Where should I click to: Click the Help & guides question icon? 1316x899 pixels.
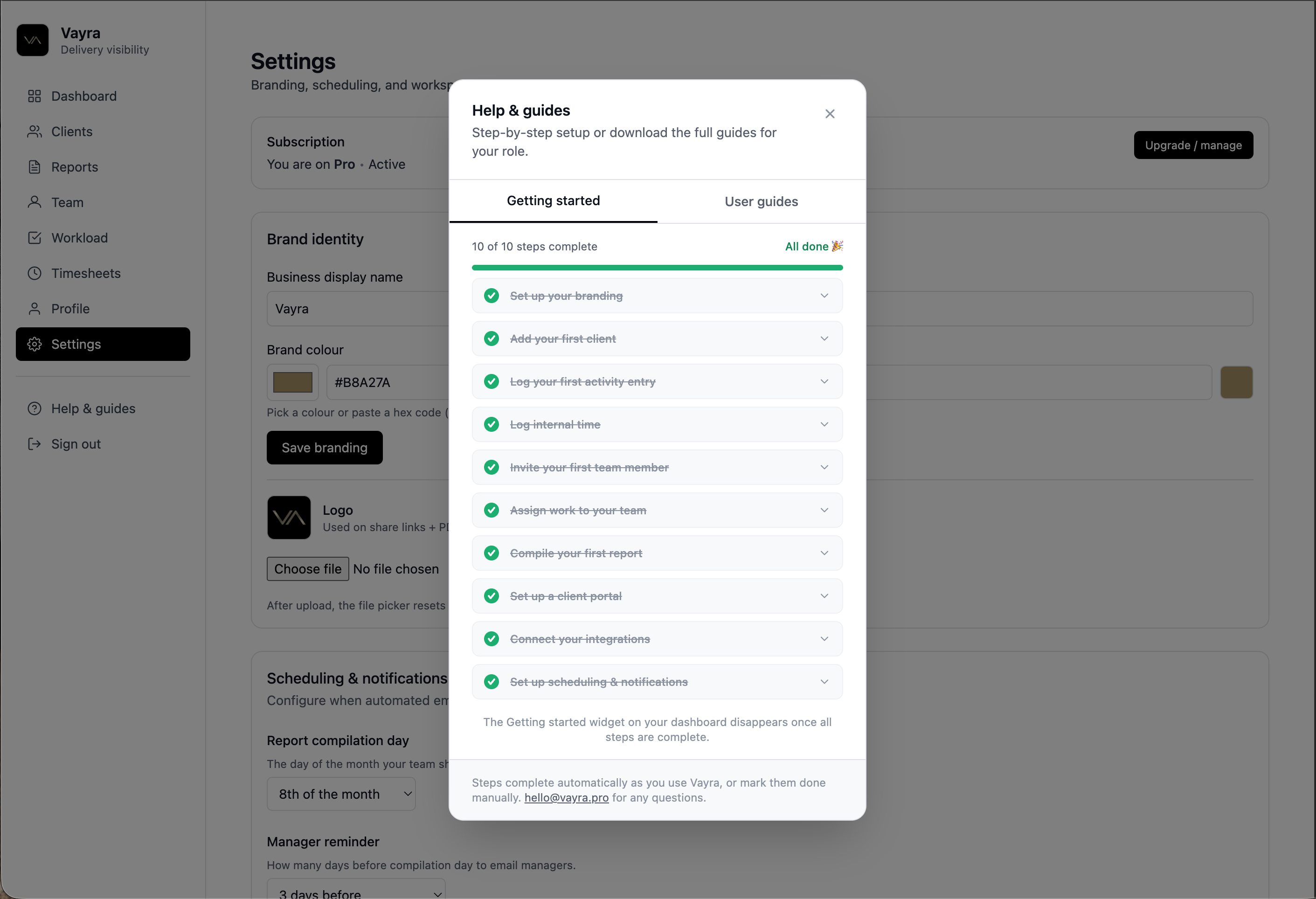pos(35,409)
